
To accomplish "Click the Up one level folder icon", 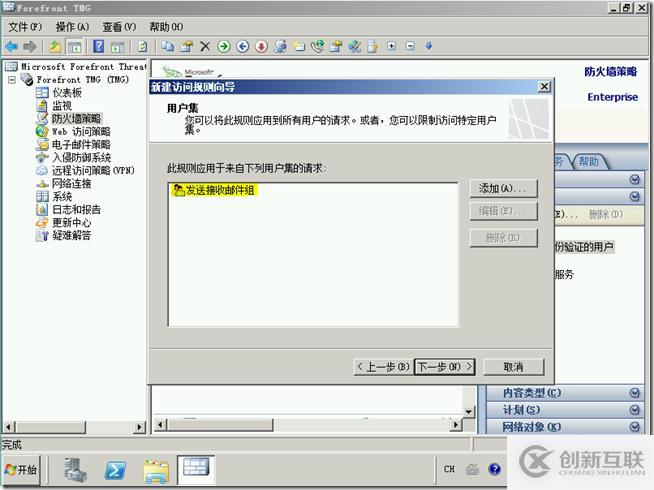I will pyautogui.click(x=55, y=46).
